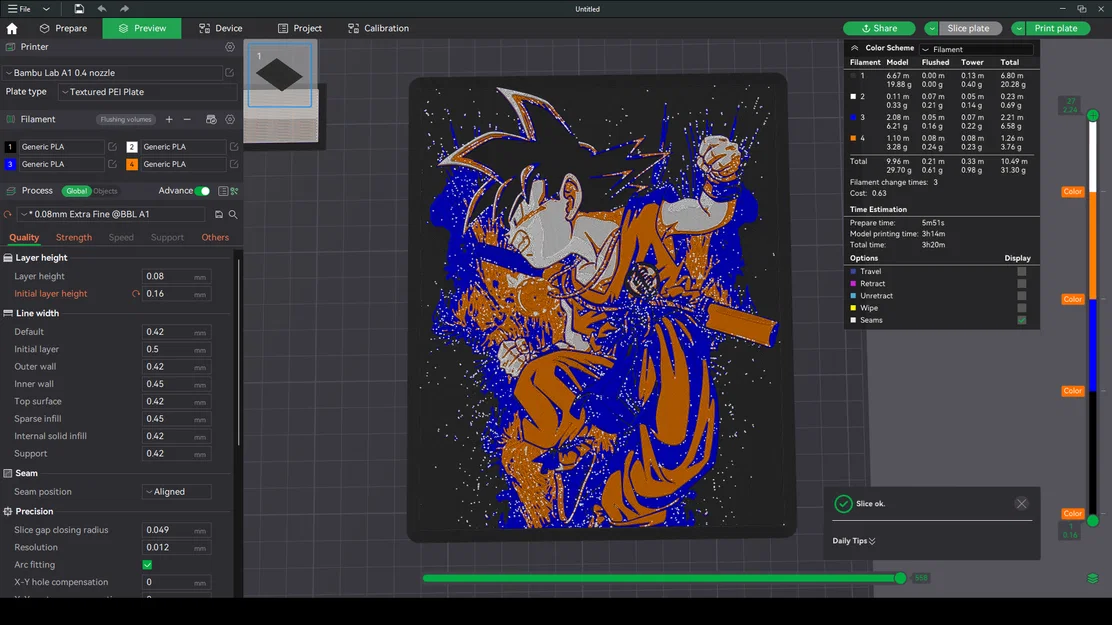The image size is (1112, 625).
Task: Toggle Global process mode
Action: (x=76, y=191)
